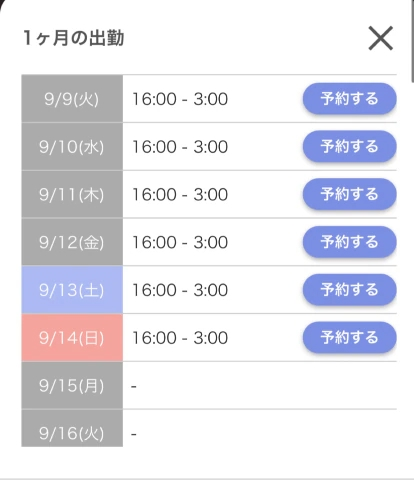Select the 9/11(木) date cell
The image size is (414, 480).
(72, 194)
